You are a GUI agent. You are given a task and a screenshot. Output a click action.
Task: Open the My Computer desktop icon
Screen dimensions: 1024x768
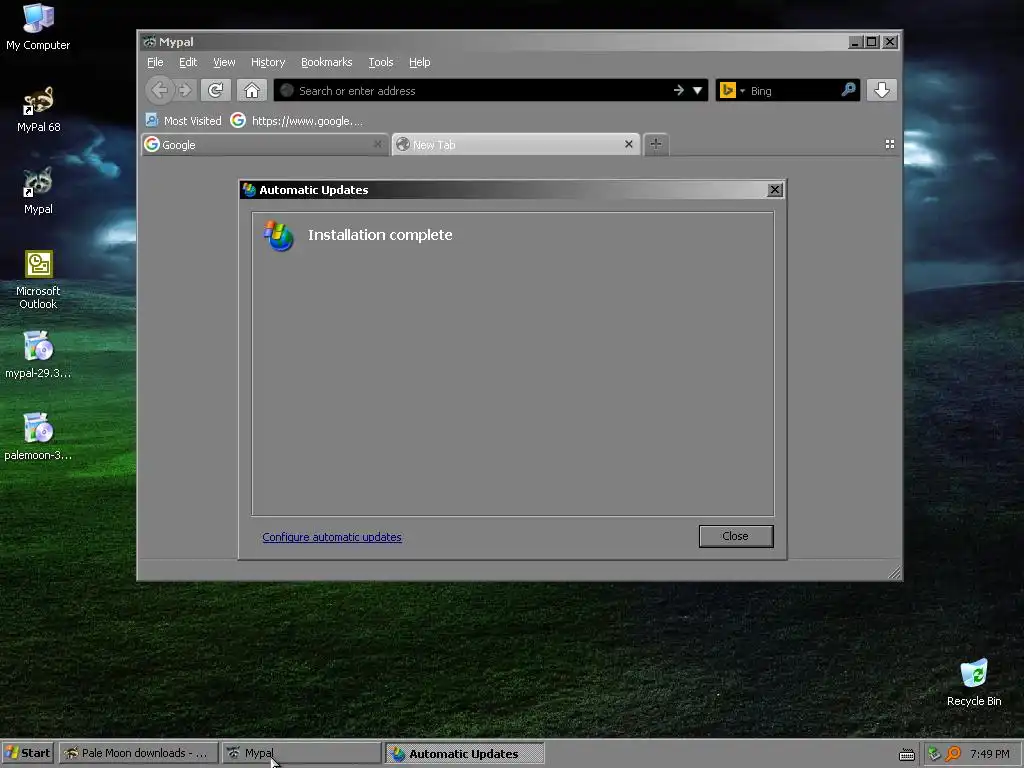pos(38,26)
